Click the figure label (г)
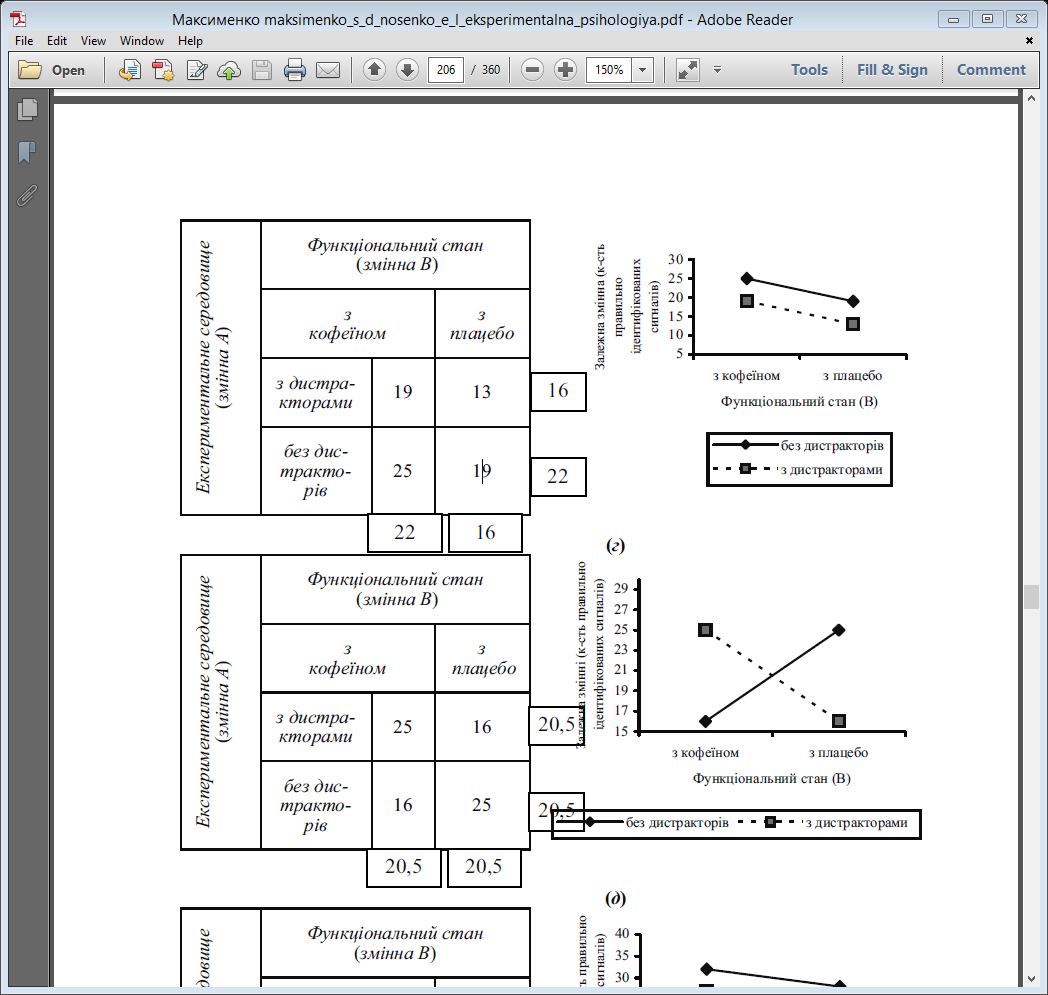This screenshot has width=1048, height=995. click(x=615, y=546)
